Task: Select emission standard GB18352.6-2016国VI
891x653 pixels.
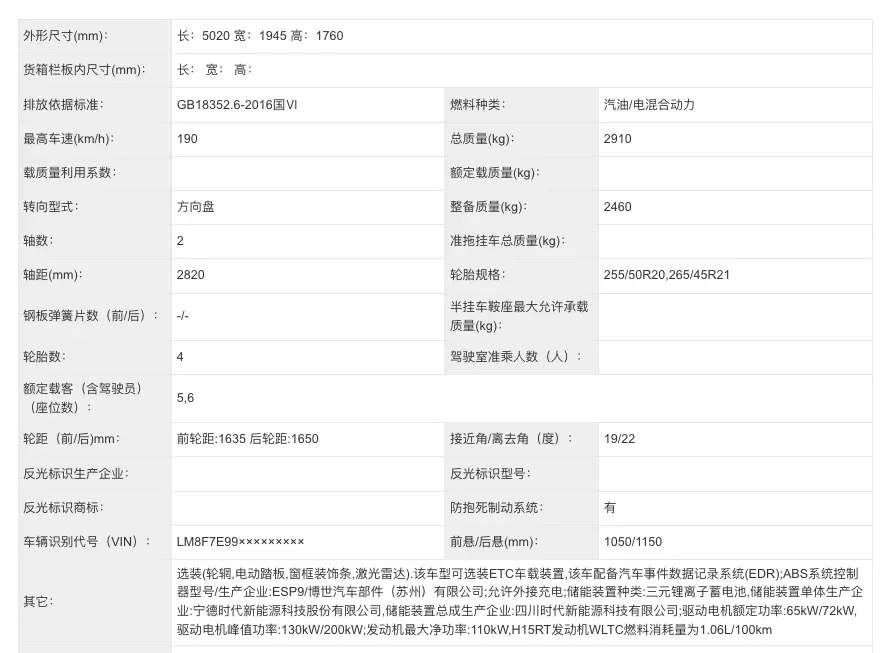Action: coord(237,105)
